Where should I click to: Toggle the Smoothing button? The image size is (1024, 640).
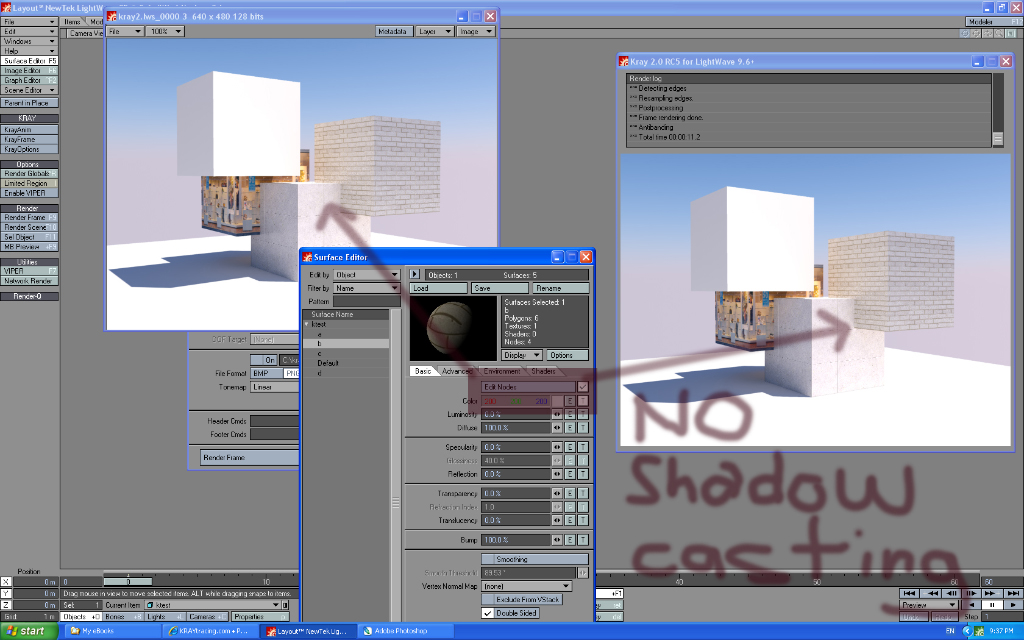[535, 560]
